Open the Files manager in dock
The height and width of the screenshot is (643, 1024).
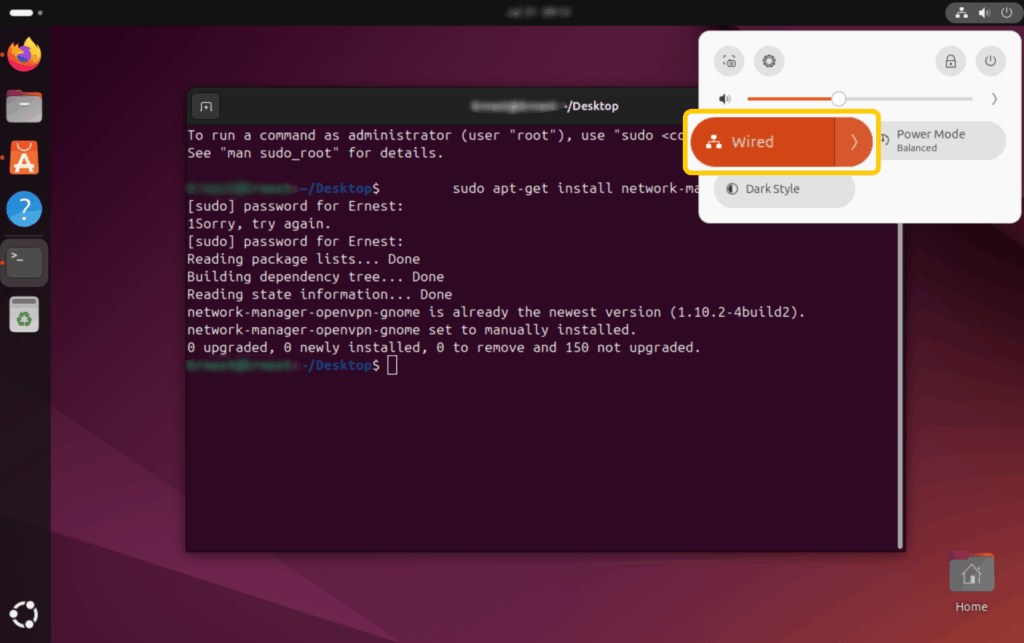[24, 105]
